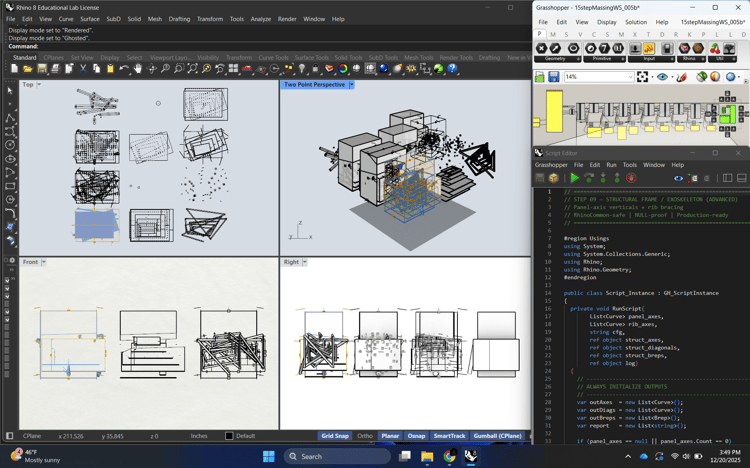Click the Help question mark icon in Rhino's toolbar
The height and width of the screenshot is (468, 750).
[452, 69]
